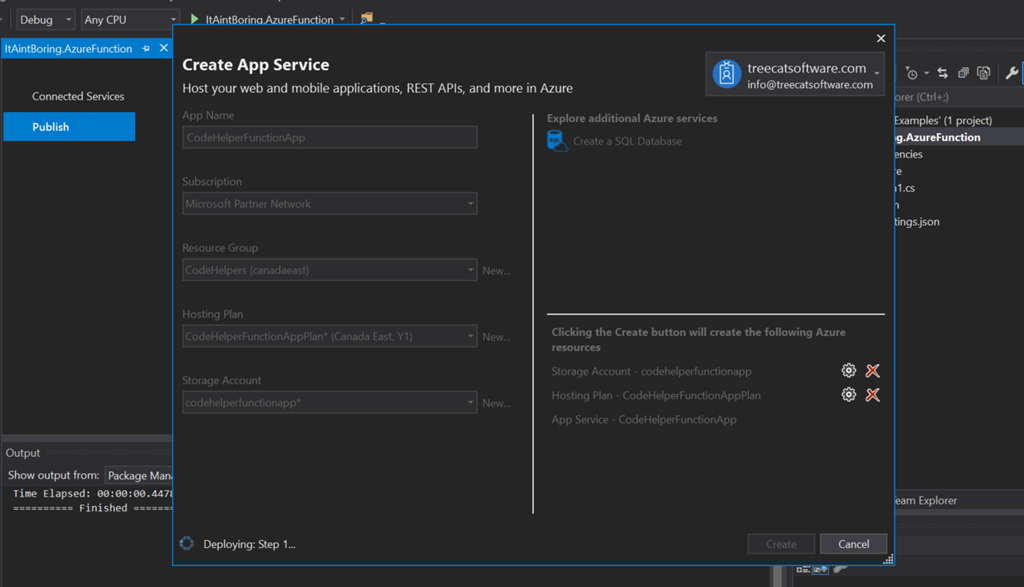Screen dimensions: 1024x587
Task: Select the .cs file in Solution Explorer
Action: click(904, 188)
